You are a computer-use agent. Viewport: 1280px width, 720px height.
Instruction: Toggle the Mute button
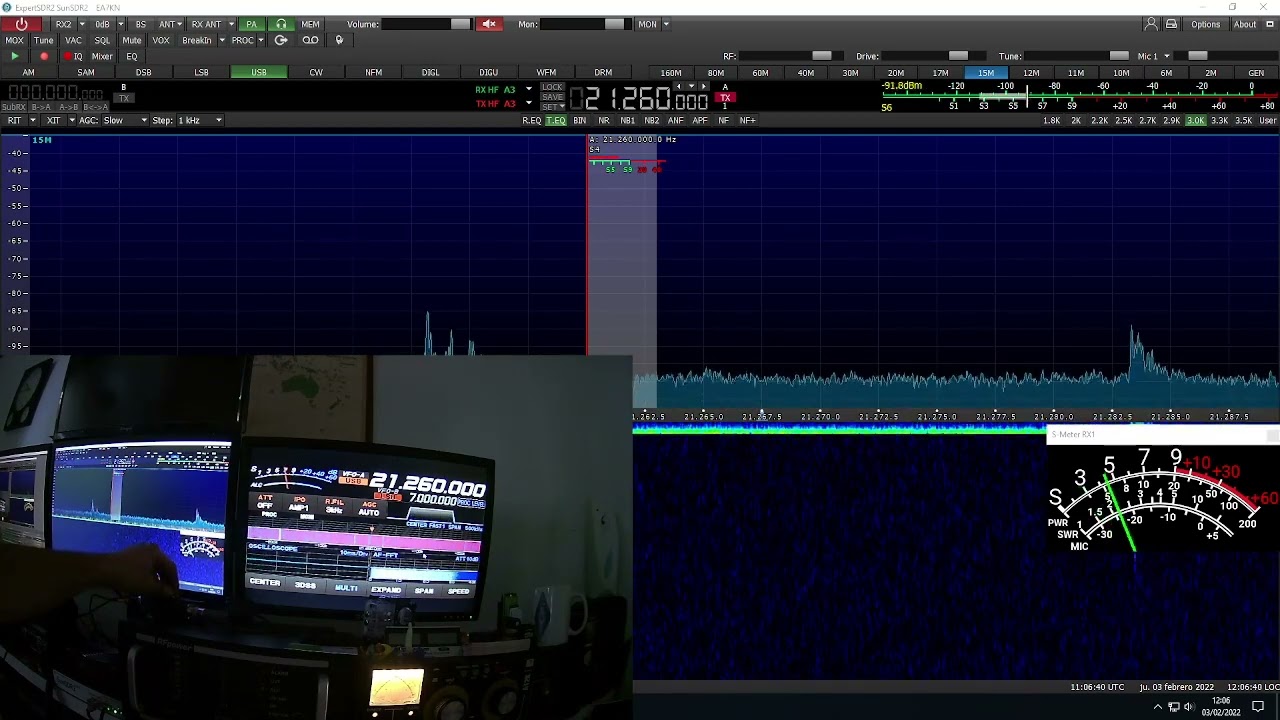(132, 40)
